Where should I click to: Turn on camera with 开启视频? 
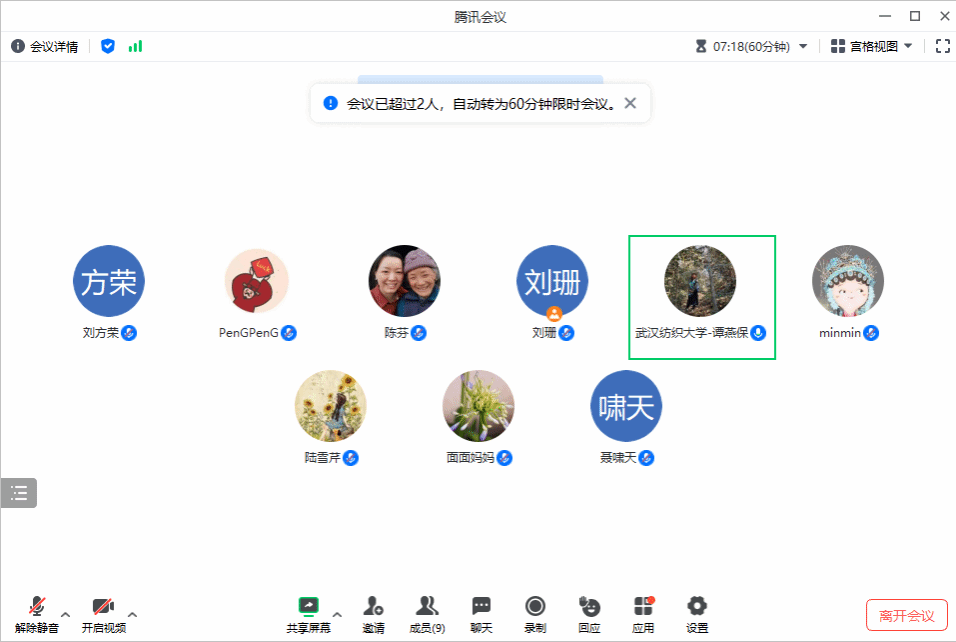pyautogui.click(x=103, y=612)
